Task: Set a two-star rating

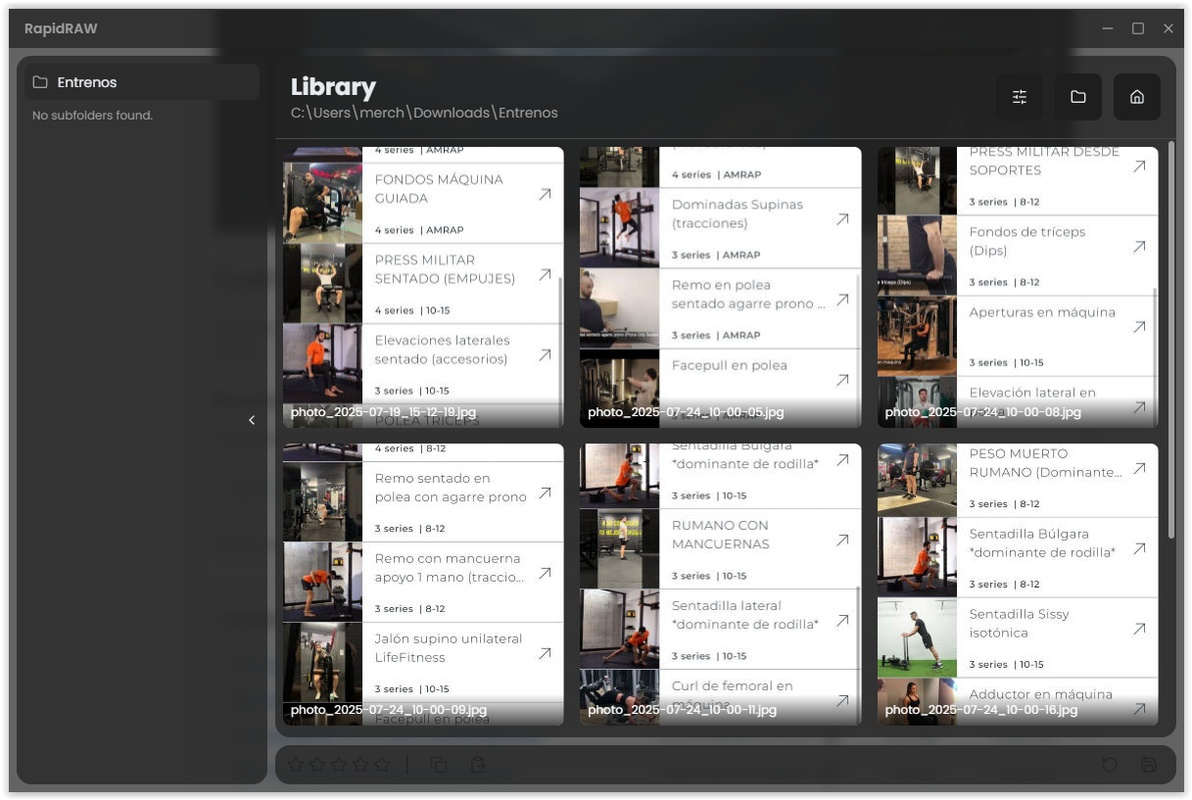Action: (x=318, y=764)
